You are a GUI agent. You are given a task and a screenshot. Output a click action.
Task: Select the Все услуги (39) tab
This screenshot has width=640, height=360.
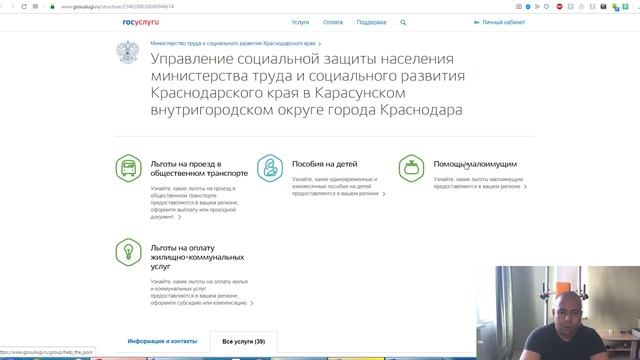click(244, 342)
